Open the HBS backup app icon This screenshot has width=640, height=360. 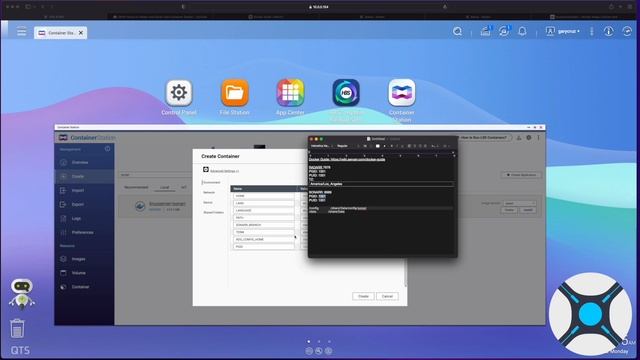346,93
